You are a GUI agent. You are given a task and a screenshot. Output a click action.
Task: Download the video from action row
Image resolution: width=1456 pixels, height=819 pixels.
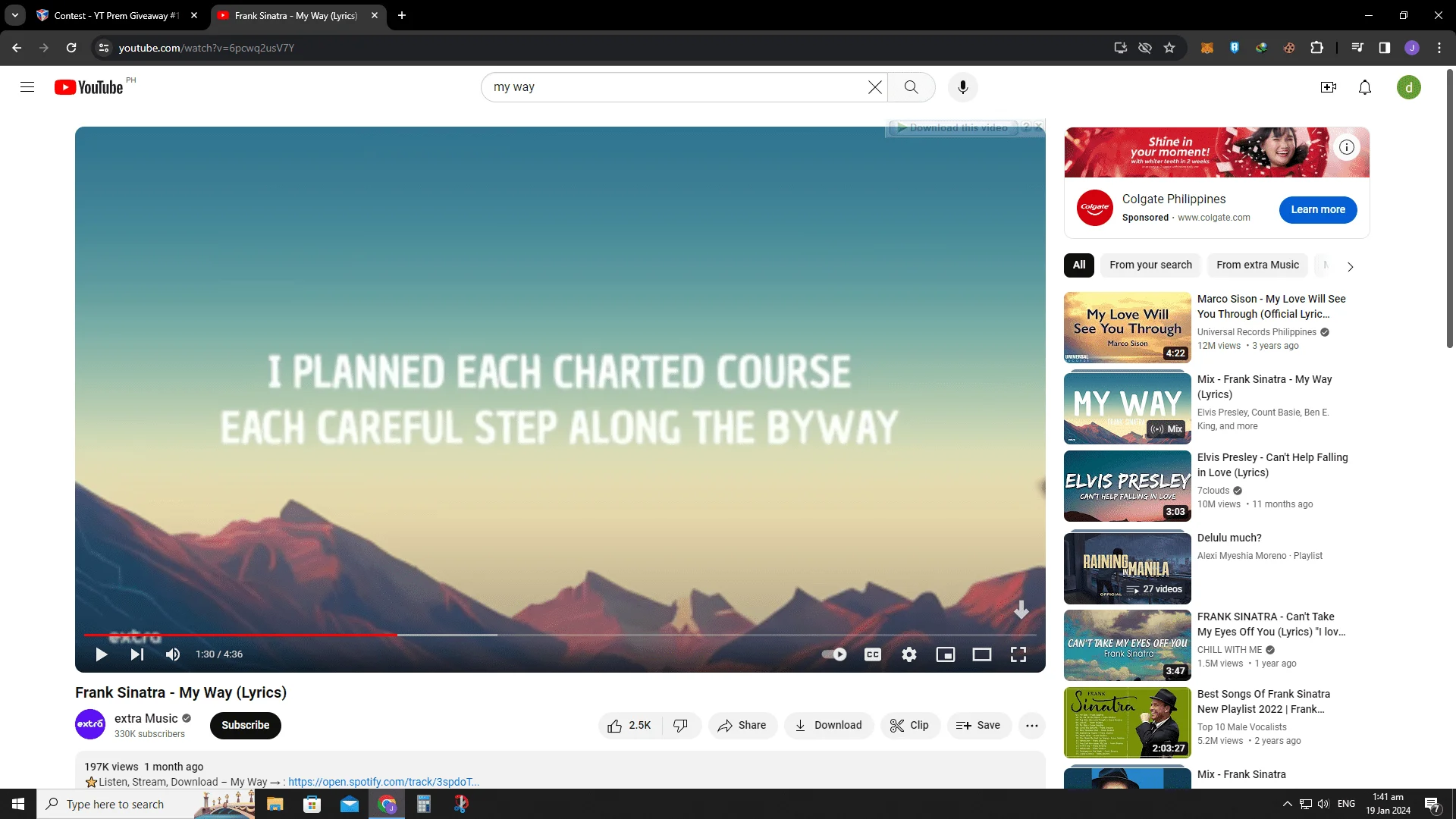[x=829, y=726]
